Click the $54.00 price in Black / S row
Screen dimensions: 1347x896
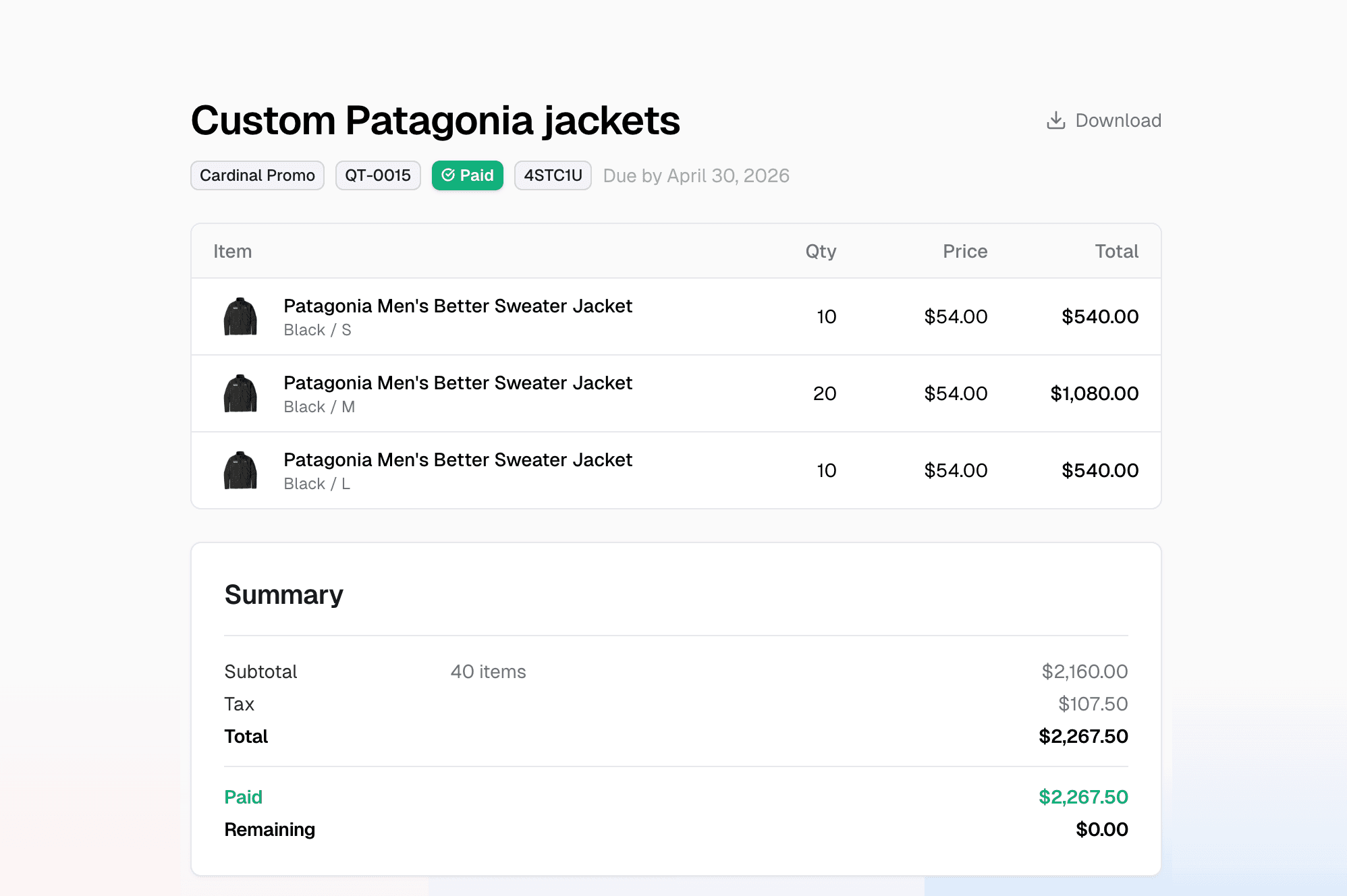[x=956, y=316]
